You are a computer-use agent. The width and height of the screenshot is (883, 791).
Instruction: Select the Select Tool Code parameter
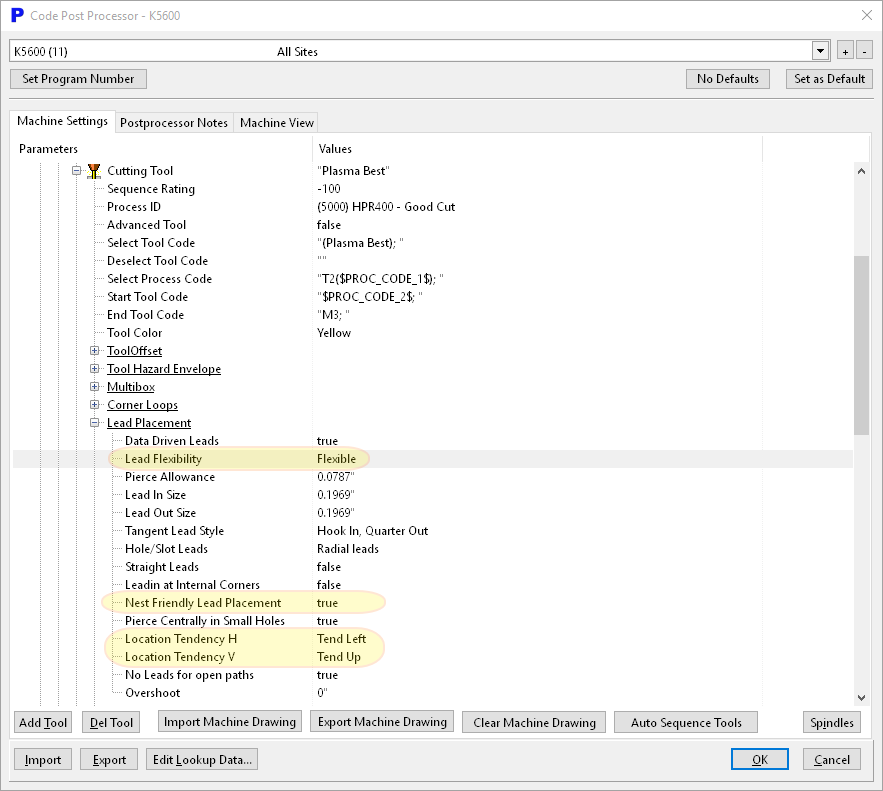[151, 243]
